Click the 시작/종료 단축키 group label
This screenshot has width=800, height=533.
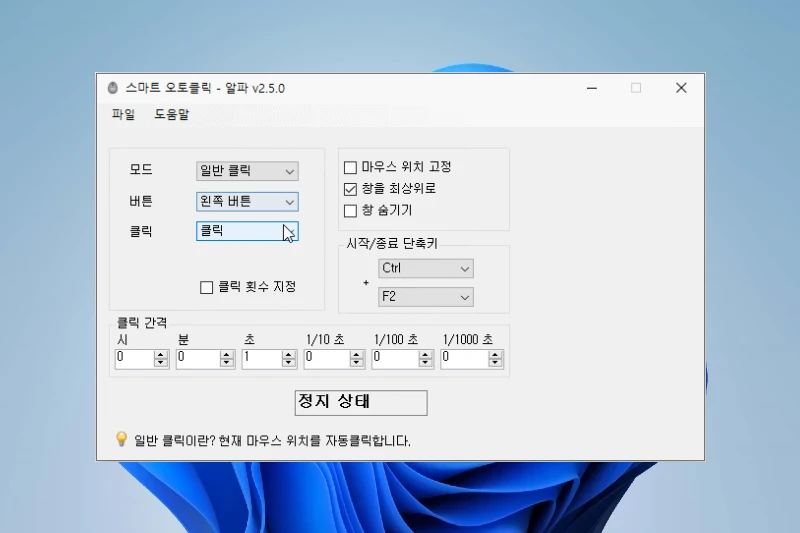[x=392, y=243]
